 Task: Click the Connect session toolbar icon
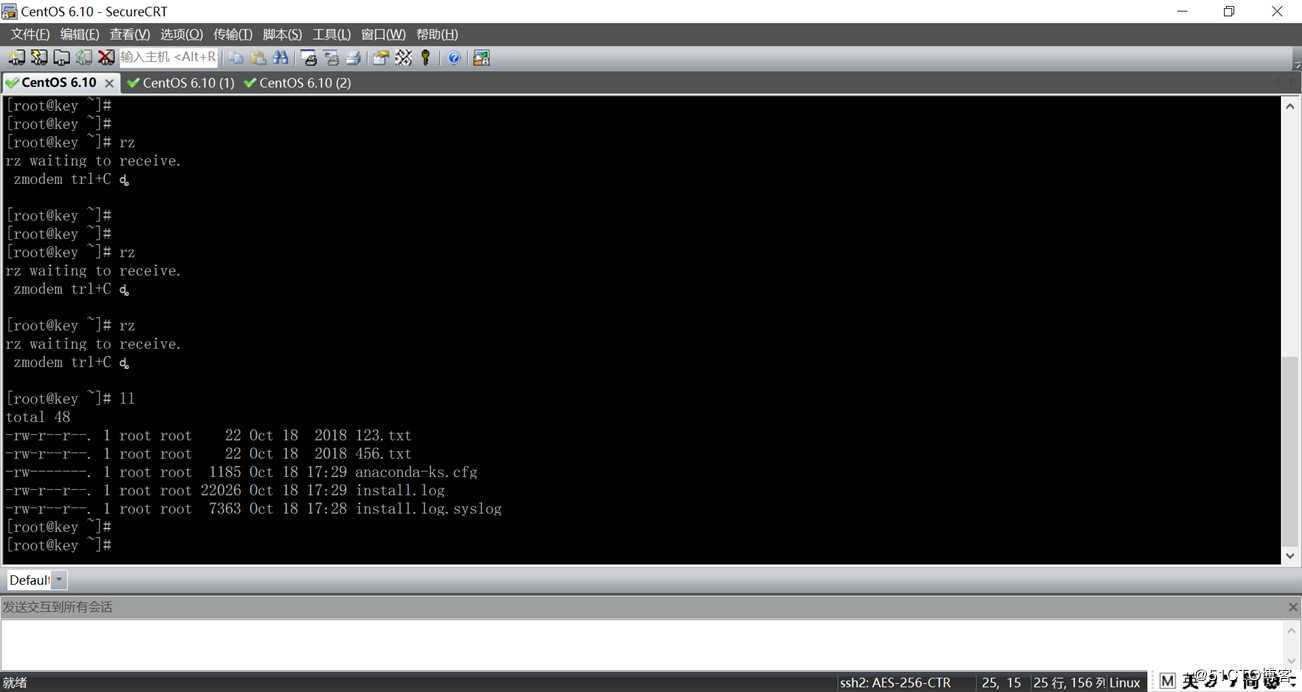[x=17, y=58]
